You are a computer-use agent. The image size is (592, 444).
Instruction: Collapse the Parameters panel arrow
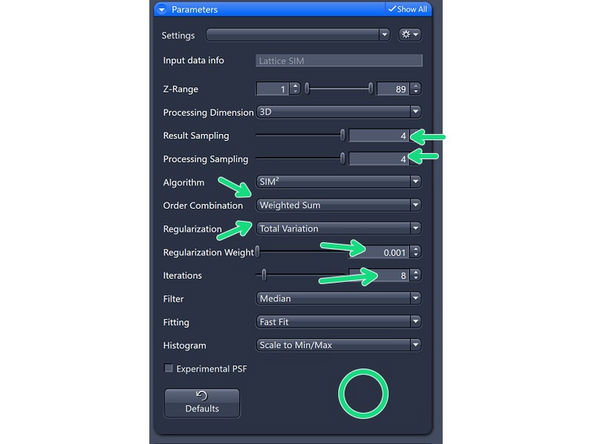coord(162,10)
